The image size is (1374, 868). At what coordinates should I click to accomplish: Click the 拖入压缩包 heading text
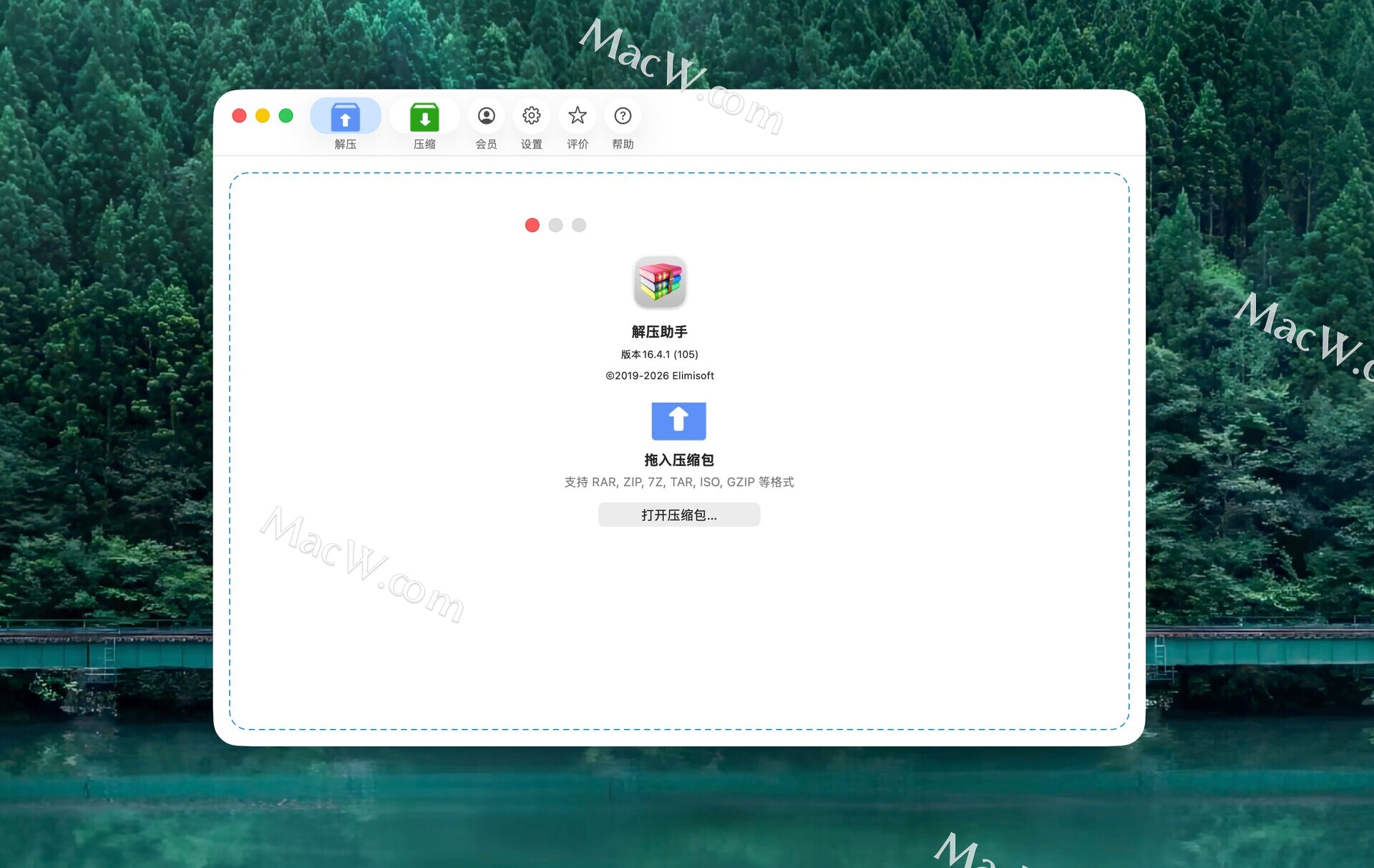coord(679,460)
